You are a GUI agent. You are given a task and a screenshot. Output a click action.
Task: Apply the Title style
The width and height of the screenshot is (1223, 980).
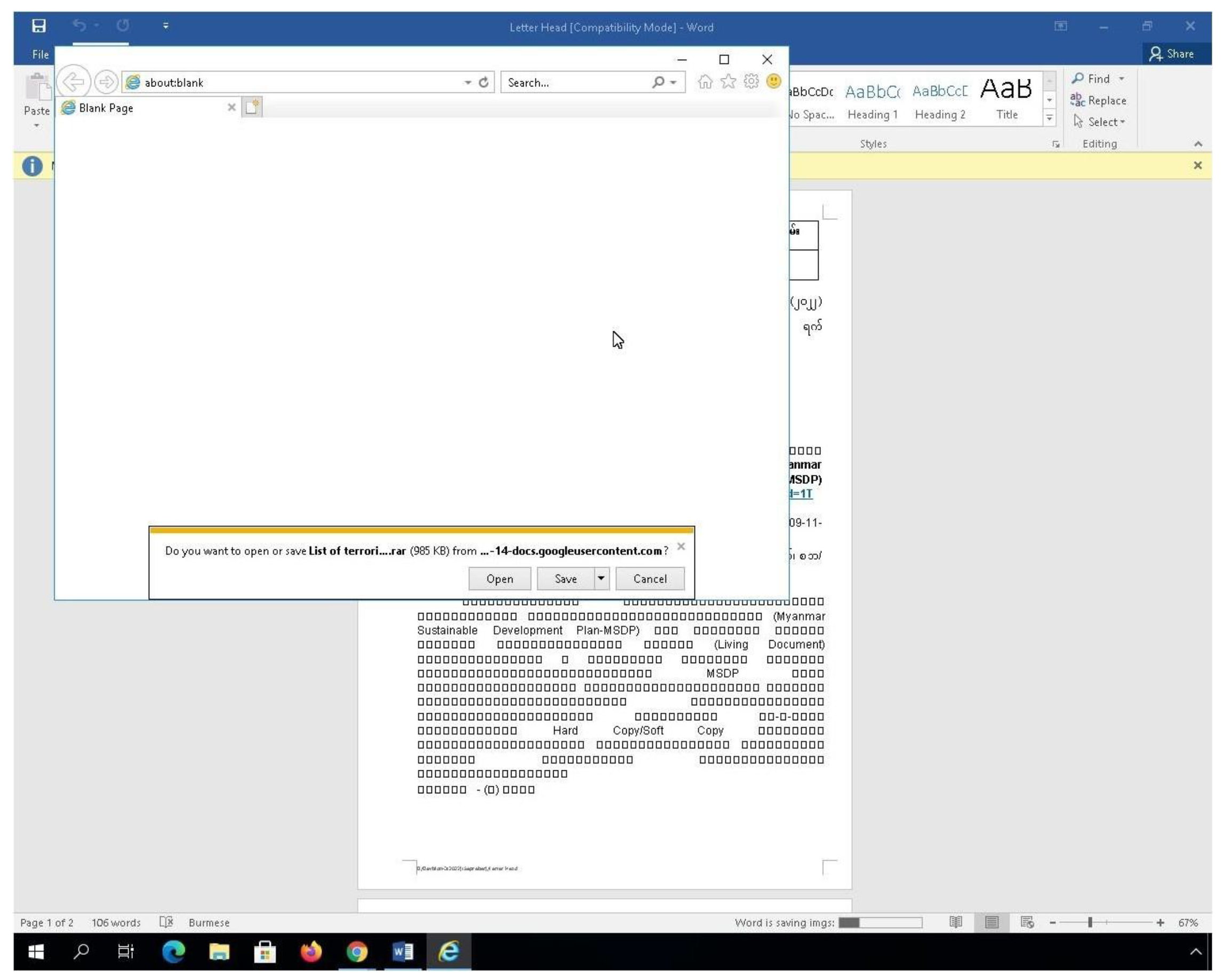(x=1007, y=101)
